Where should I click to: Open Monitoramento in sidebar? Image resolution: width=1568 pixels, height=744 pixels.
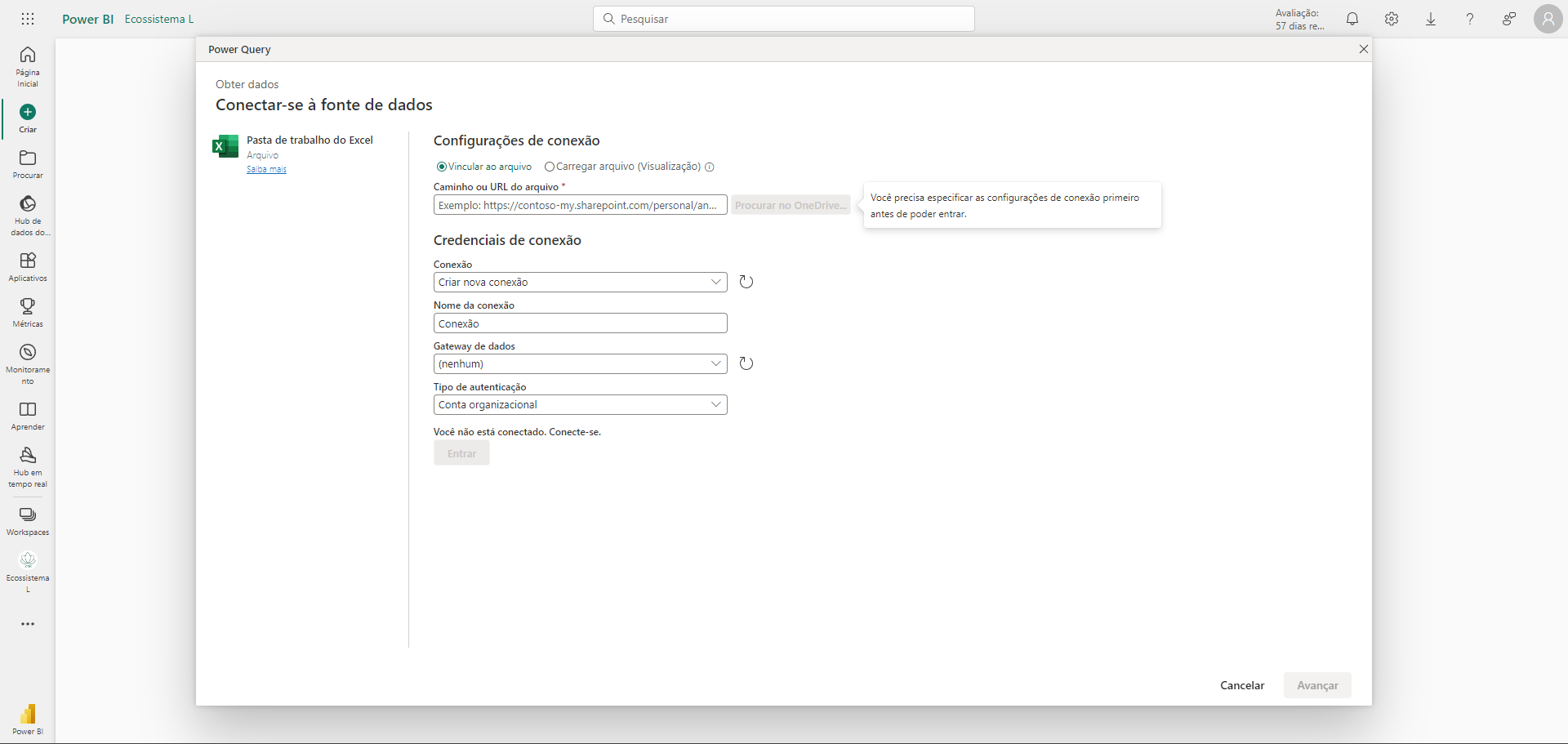28,364
